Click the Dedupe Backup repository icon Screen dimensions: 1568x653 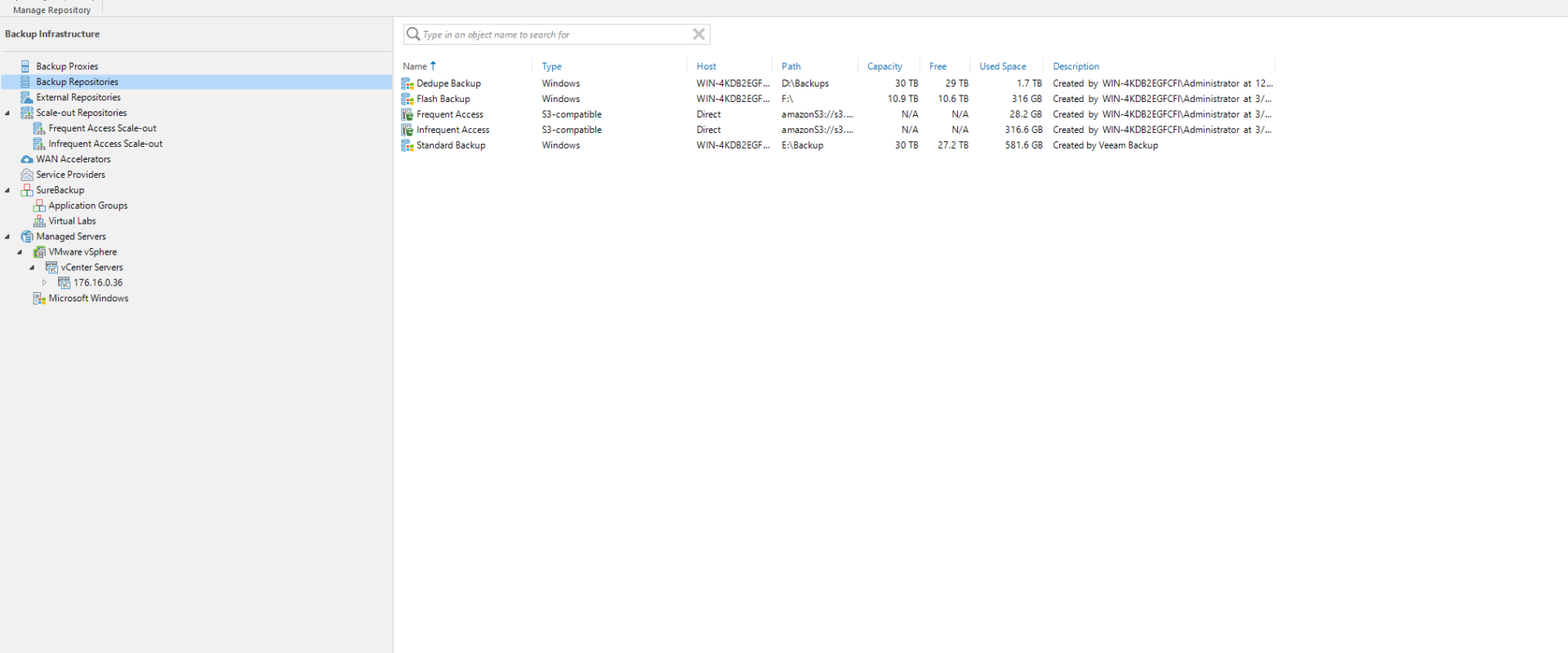408,83
